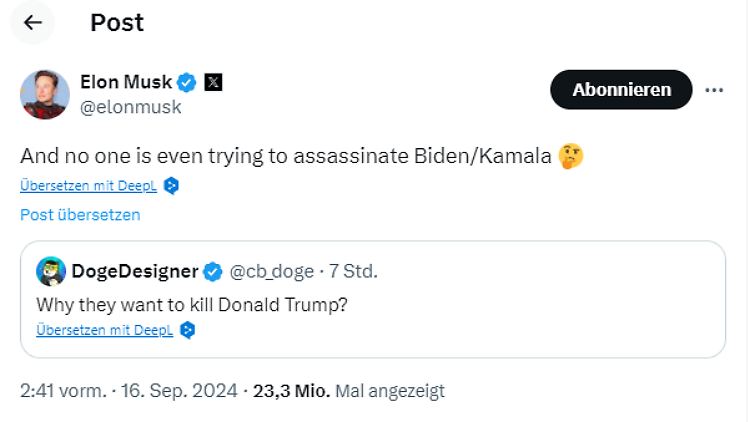Click the '2:41 vorm. · 16. Sep. 2024' timestamp
Screen dimensions: 750x422
tap(129, 391)
